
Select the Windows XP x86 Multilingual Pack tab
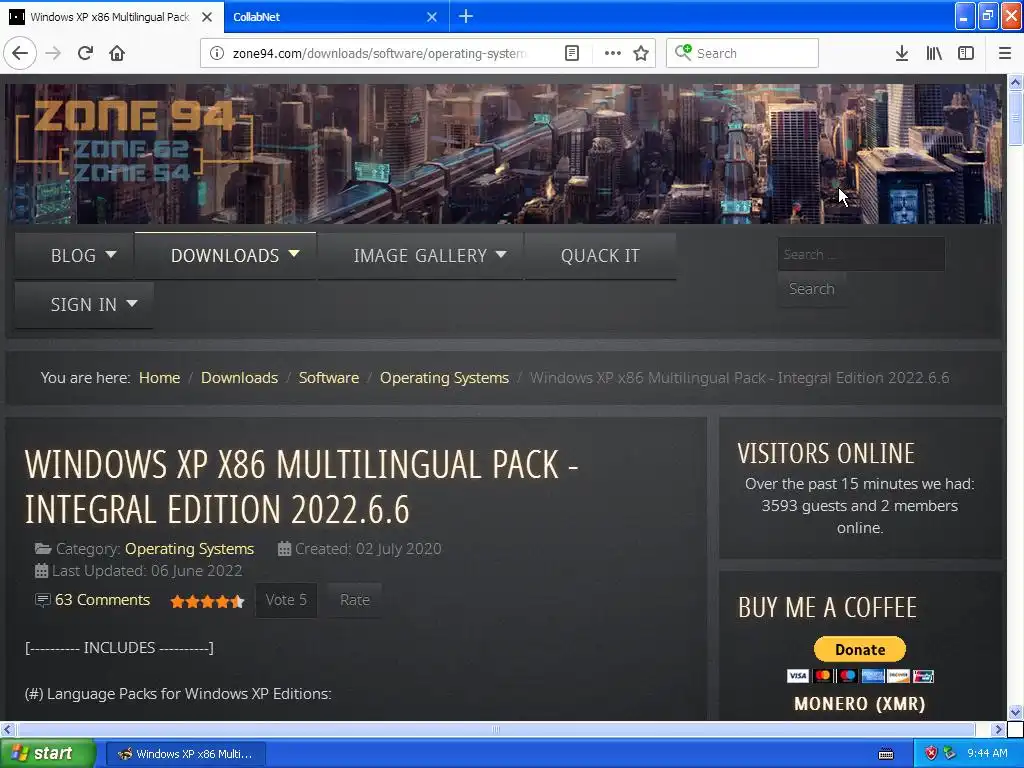[x=112, y=17]
